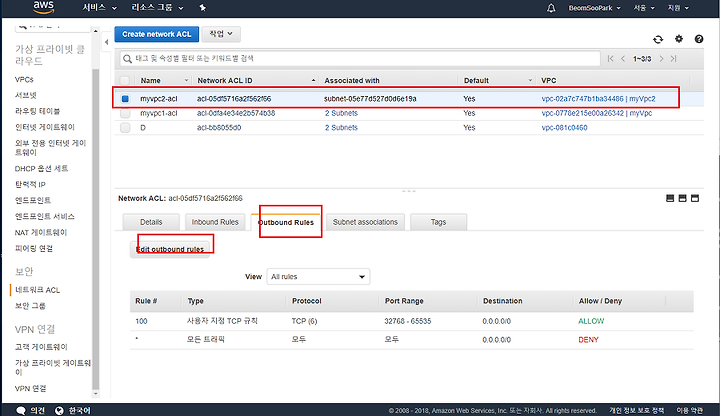Click the sidebar vertical scrollbar
Screen dimensions: 720x416
pos(96,228)
